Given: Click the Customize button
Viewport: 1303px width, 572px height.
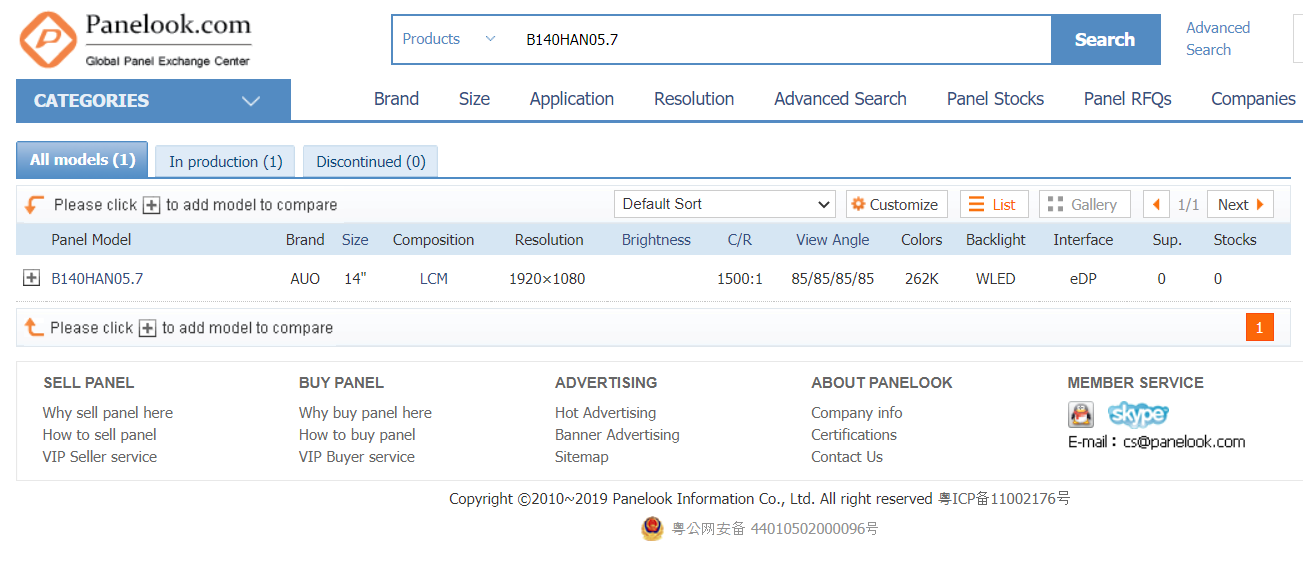Looking at the screenshot, I should click(x=897, y=204).
